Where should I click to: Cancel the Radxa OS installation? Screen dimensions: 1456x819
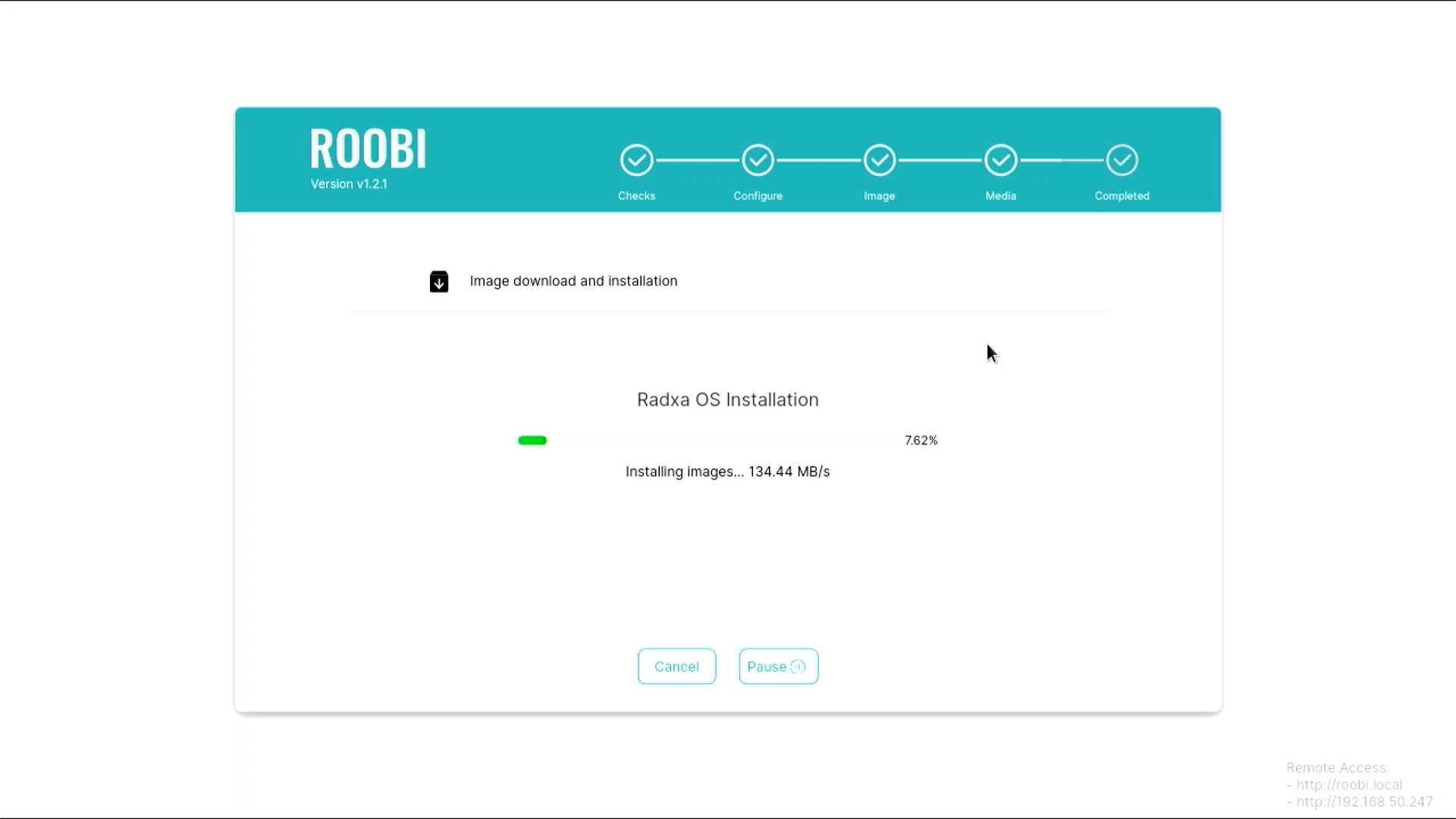[676, 667]
